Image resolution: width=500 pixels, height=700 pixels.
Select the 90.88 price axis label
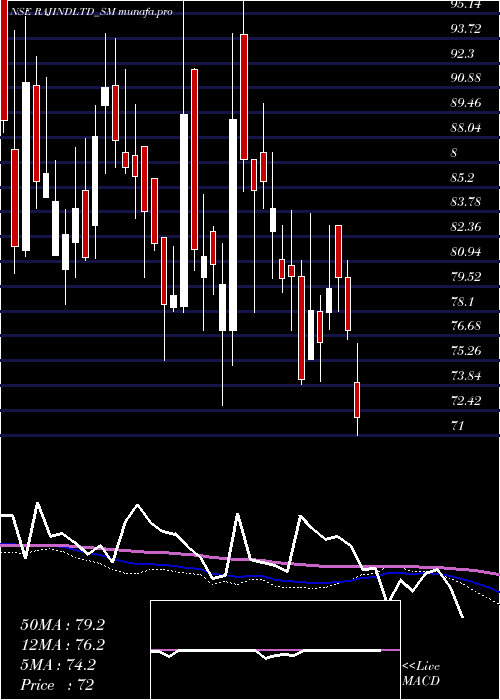[x=466, y=79]
